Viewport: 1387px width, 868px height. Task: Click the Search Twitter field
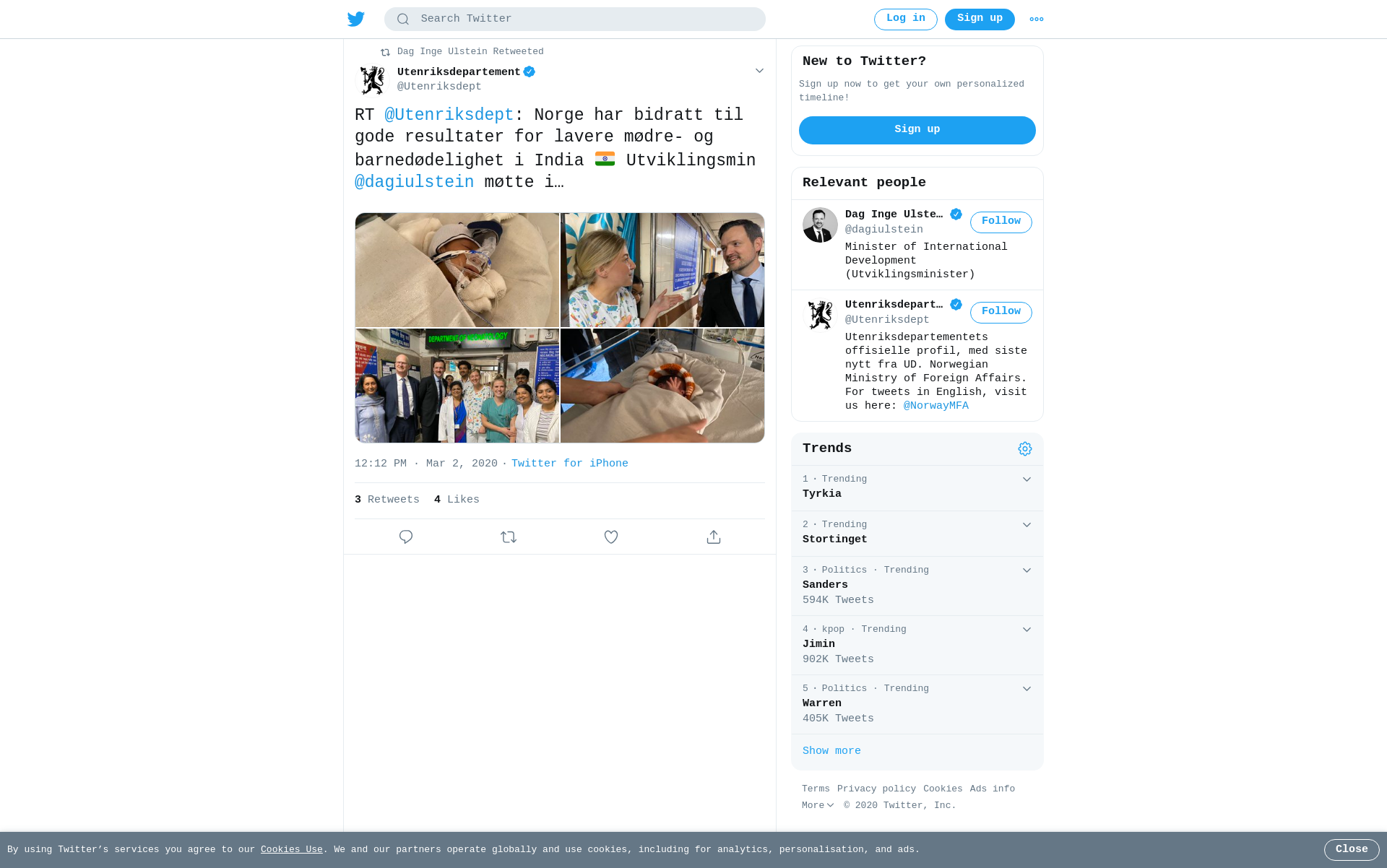[x=575, y=19]
